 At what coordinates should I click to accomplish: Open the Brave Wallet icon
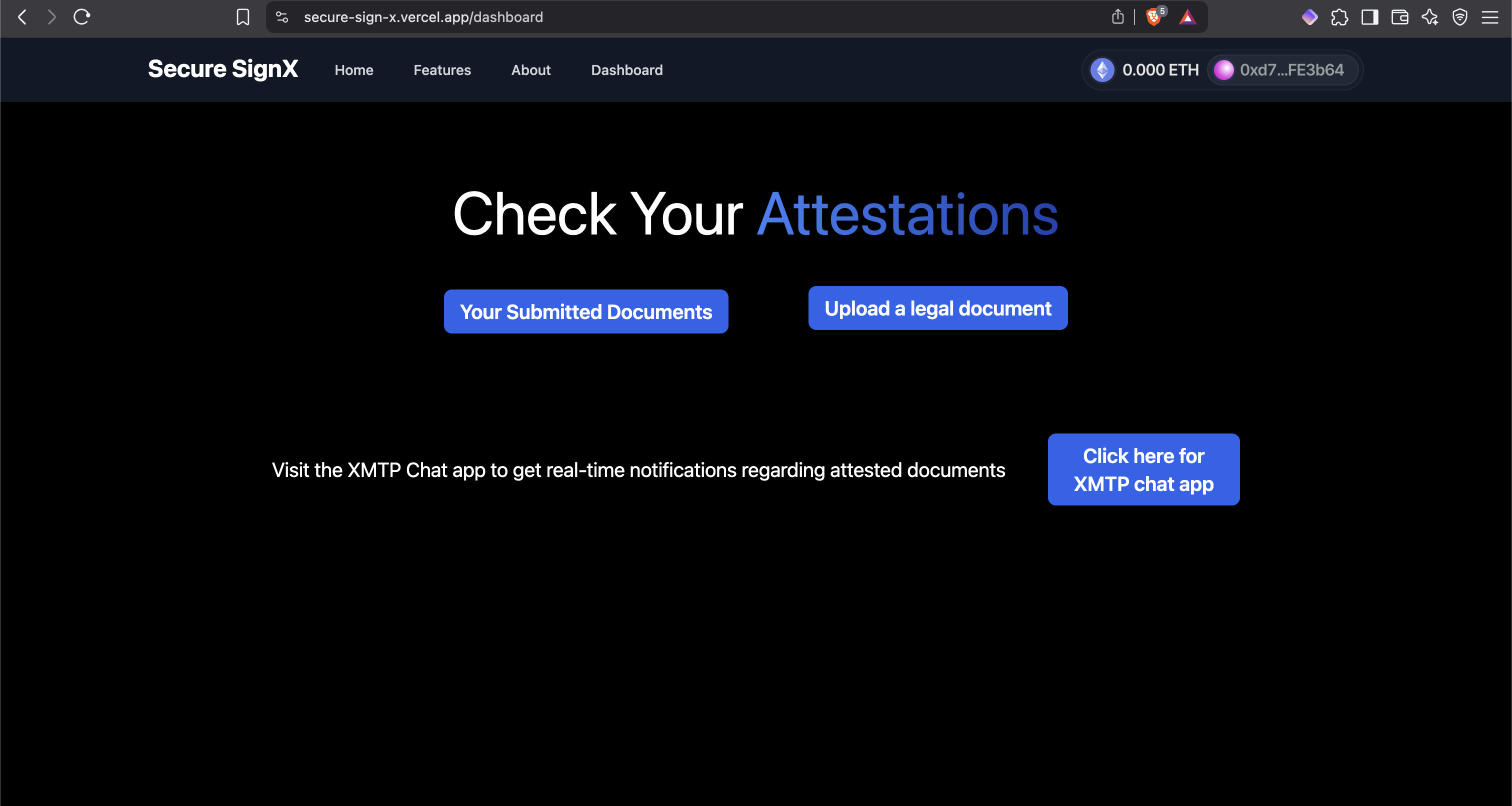pos(1399,17)
